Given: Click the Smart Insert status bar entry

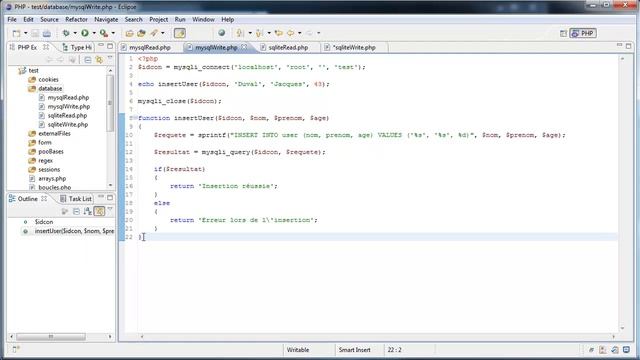Looking at the screenshot, I should point(354,350).
